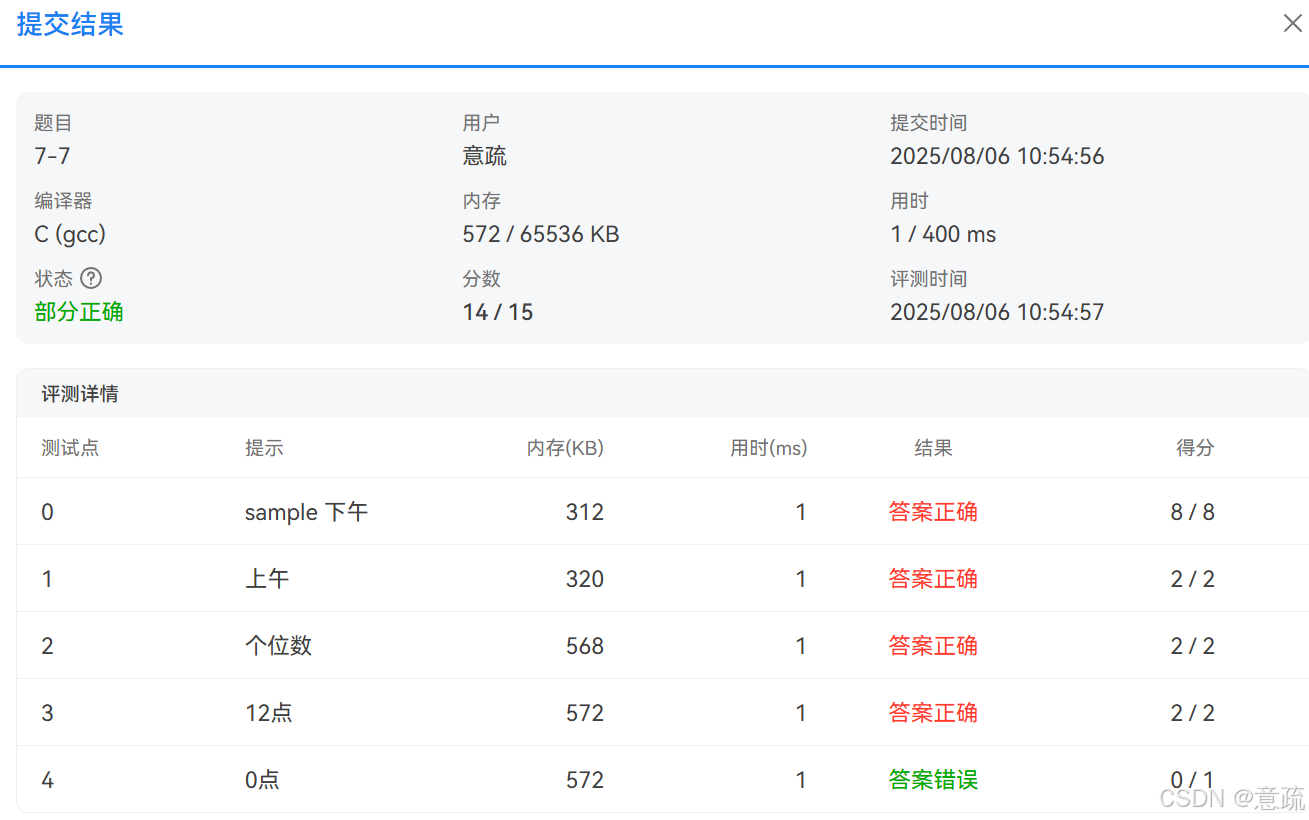Click the 用时(ms) column header
The image size is (1309, 820).
click(x=768, y=448)
